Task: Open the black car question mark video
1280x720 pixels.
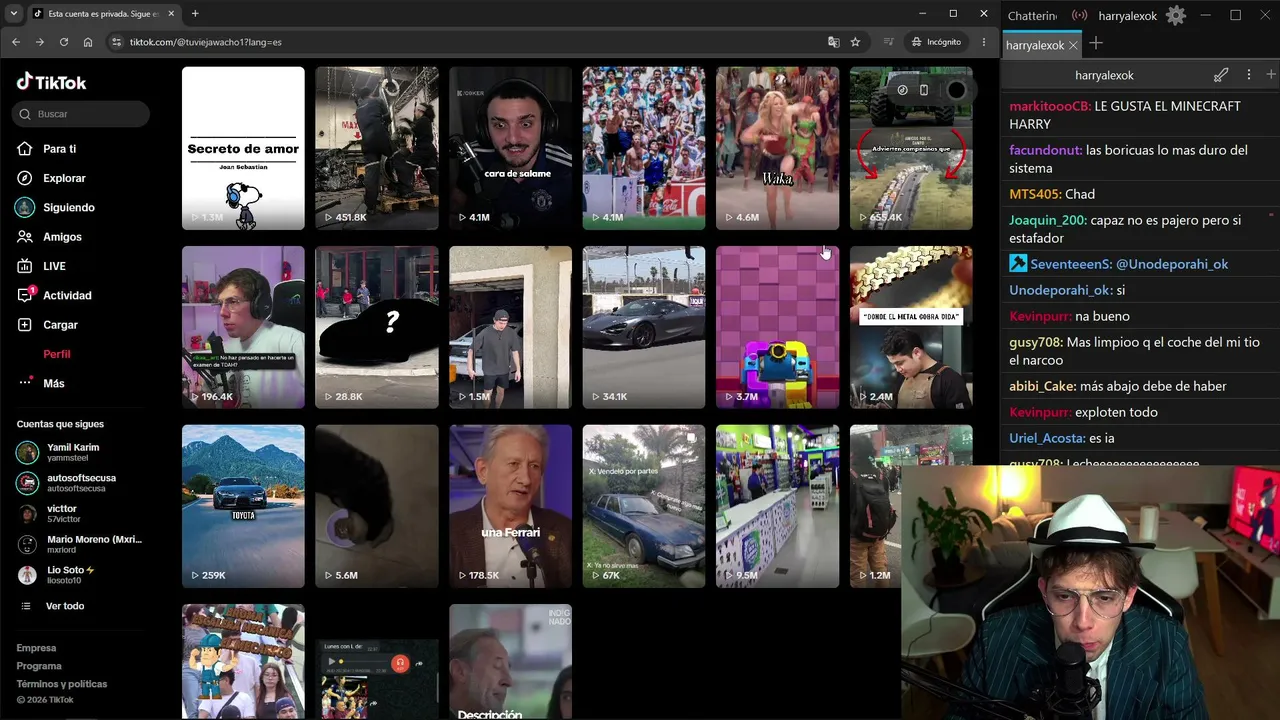Action: 377,327
